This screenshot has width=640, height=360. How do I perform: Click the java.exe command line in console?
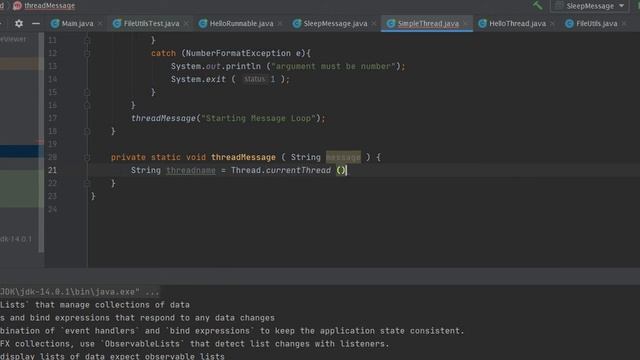(80, 292)
